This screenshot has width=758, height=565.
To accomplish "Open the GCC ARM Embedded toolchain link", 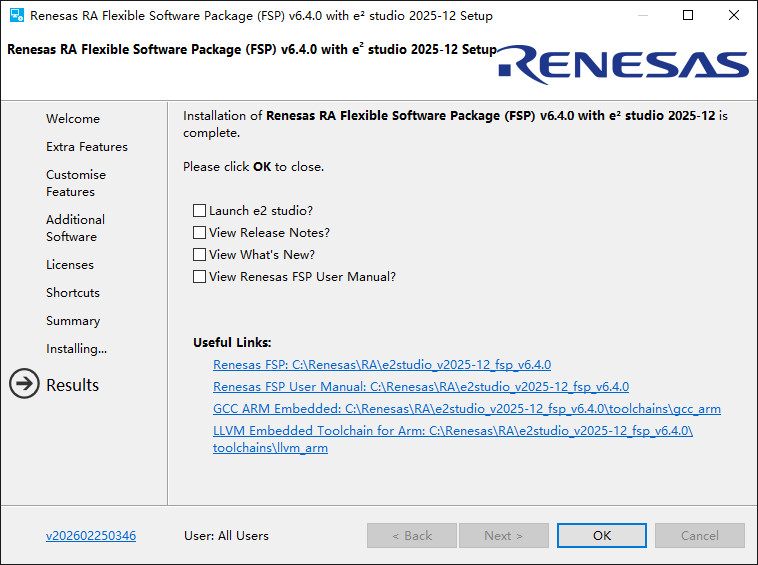I will pyautogui.click(x=466, y=409).
